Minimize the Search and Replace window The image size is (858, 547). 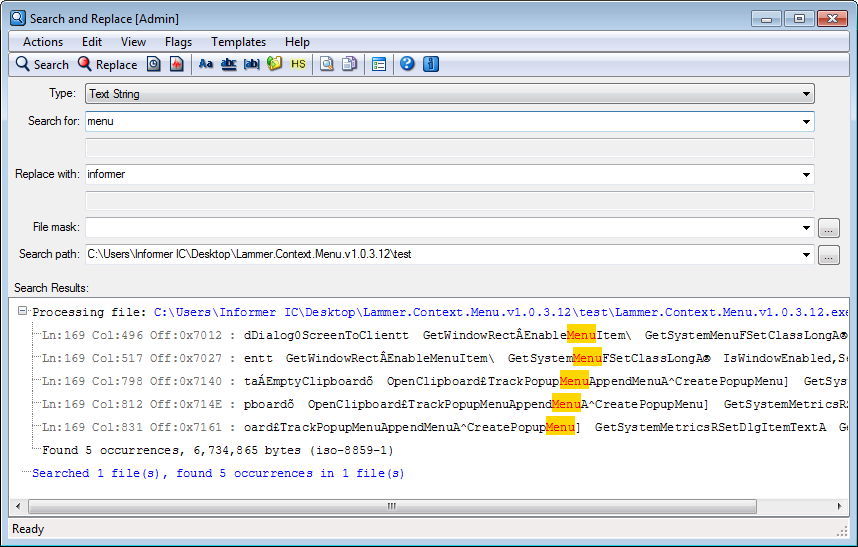coord(766,19)
